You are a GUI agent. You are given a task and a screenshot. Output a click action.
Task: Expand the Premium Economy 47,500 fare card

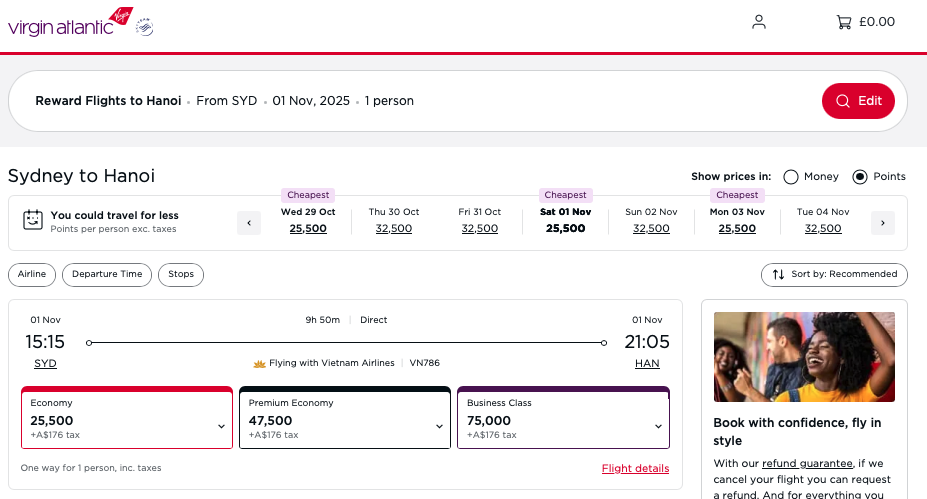(x=345, y=418)
